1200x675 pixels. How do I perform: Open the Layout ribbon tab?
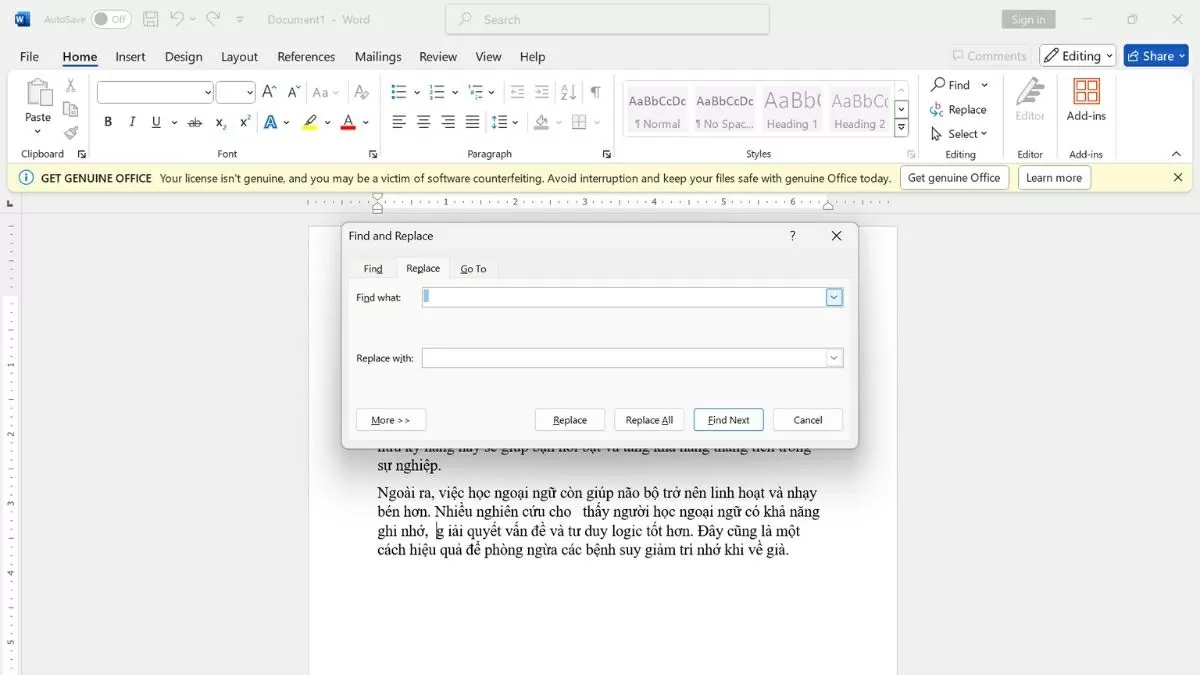pos(239,57)
